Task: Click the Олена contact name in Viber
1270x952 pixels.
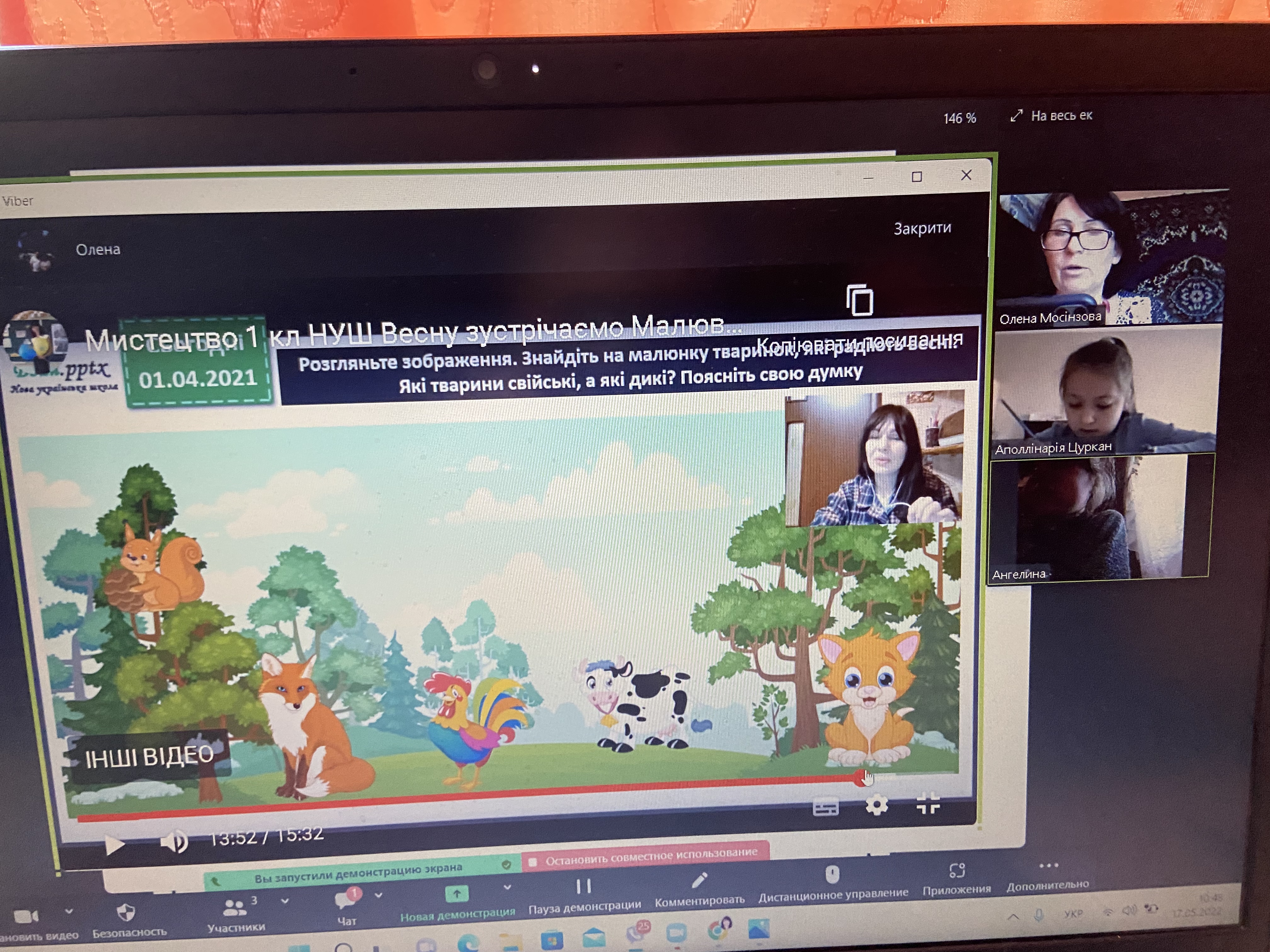Action: tap(98, 249)
